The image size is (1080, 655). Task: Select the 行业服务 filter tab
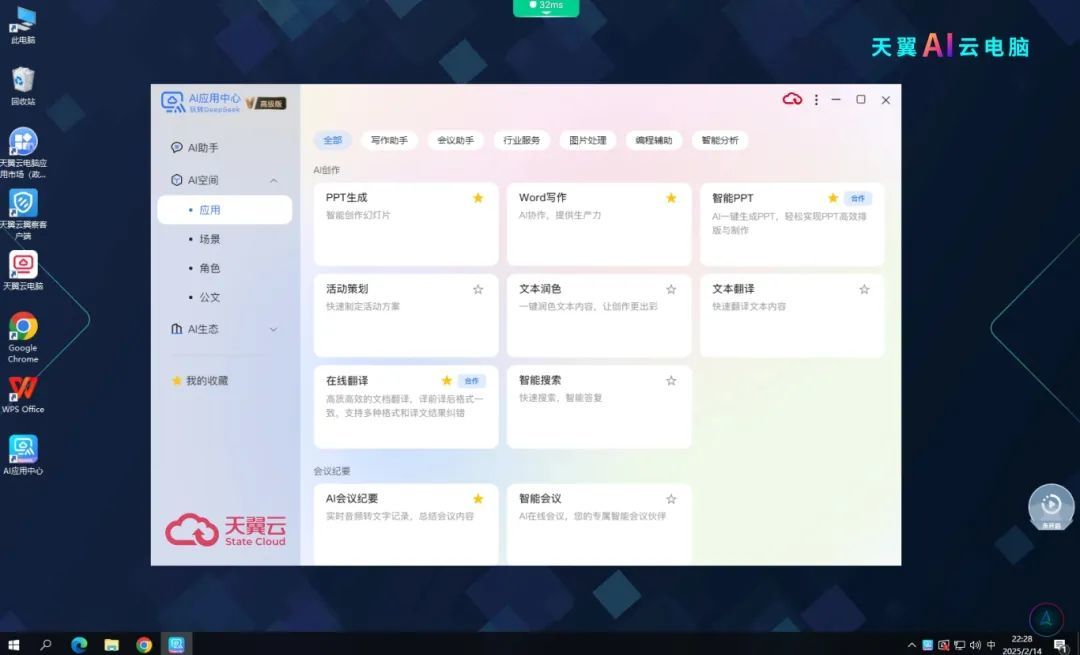521,141
